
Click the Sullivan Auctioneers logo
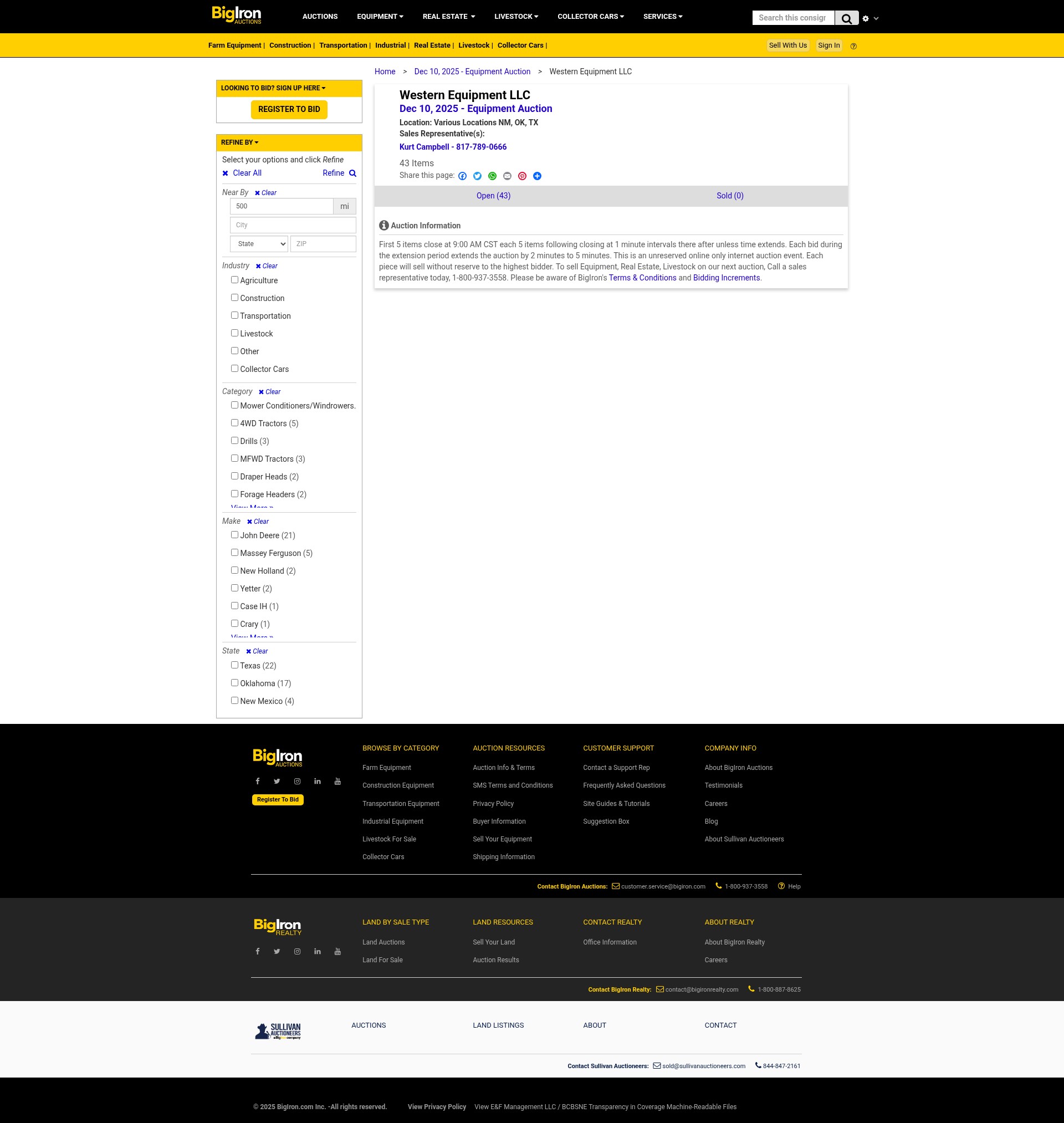coord(278,1031)
